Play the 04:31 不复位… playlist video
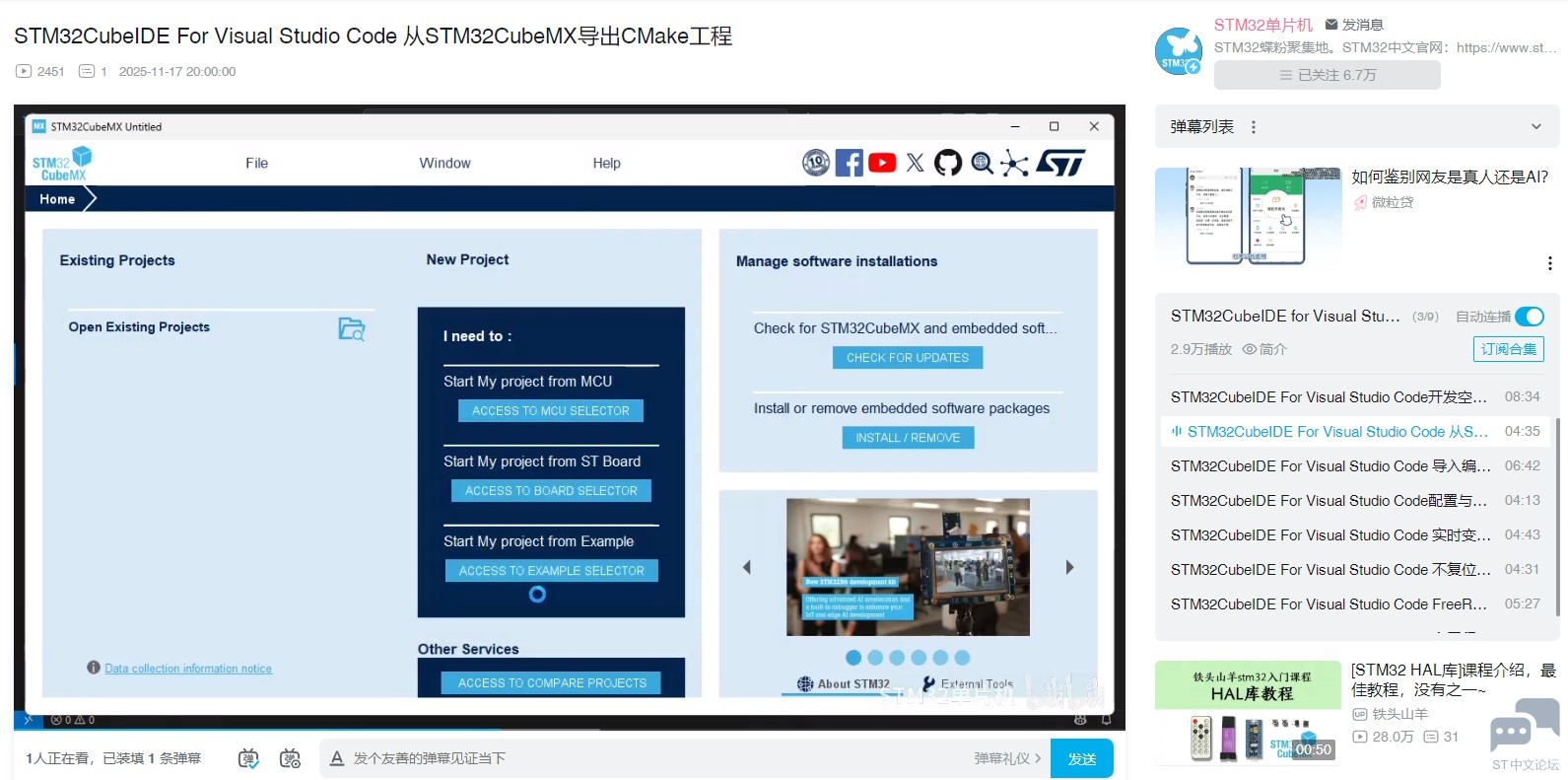The height and width of the screenshot is (780, 1568). point(1355,570)
